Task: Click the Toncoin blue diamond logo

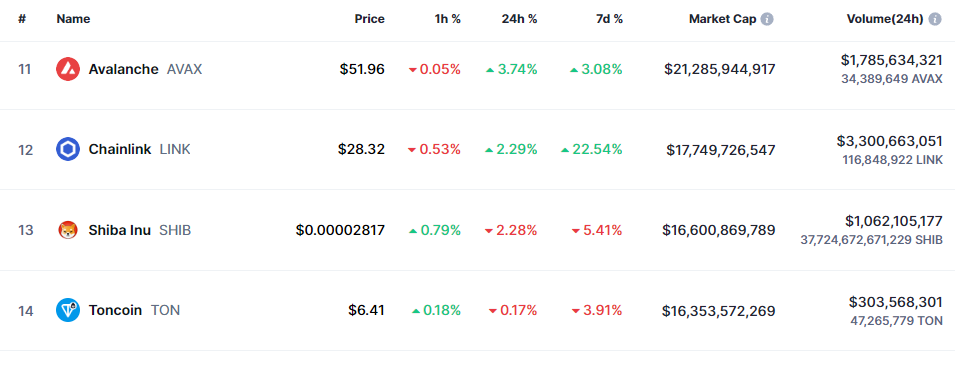Action: tap(68, 311)
